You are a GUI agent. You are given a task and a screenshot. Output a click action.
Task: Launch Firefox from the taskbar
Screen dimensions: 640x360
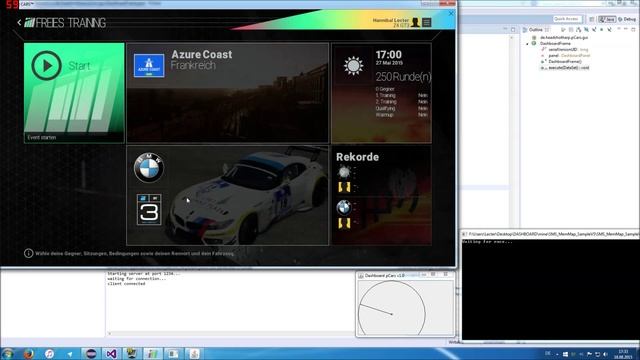[29, 354]
